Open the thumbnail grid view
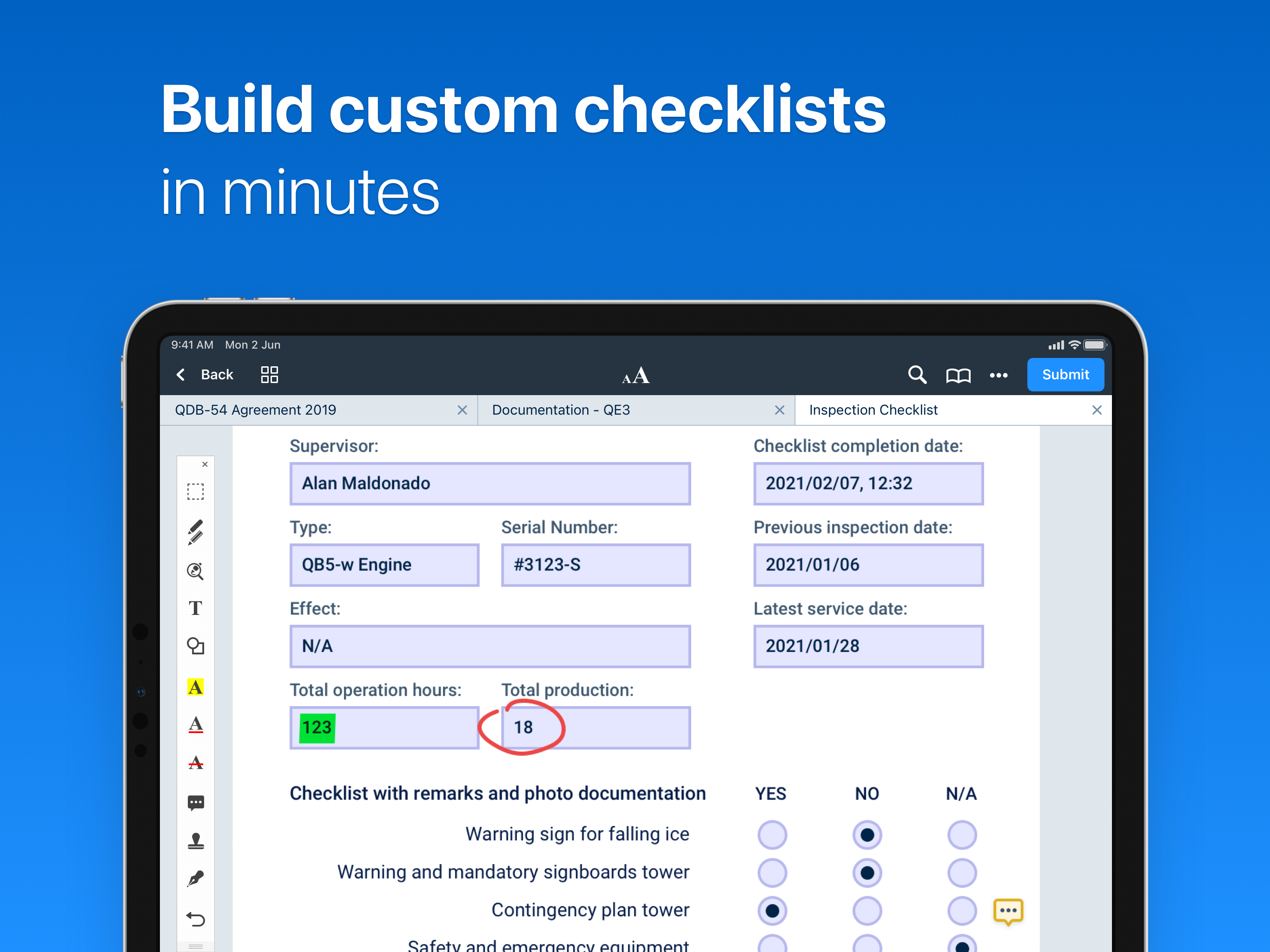1270x952 pixels. click(269, 375)
